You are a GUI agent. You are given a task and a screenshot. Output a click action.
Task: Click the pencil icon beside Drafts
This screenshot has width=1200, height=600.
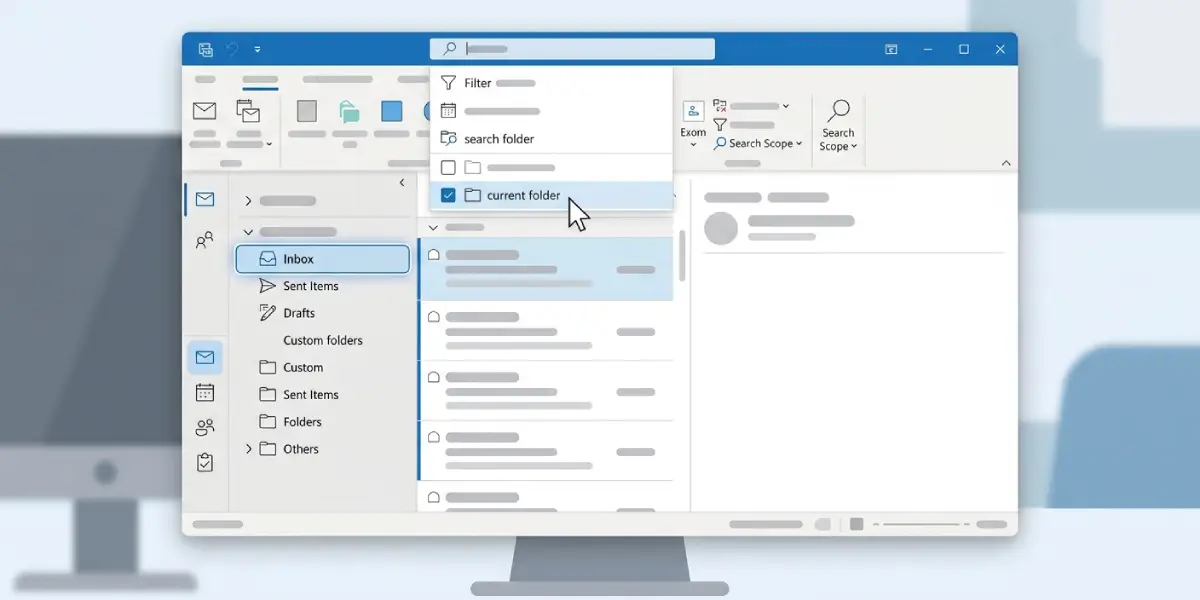coord(267,313)
